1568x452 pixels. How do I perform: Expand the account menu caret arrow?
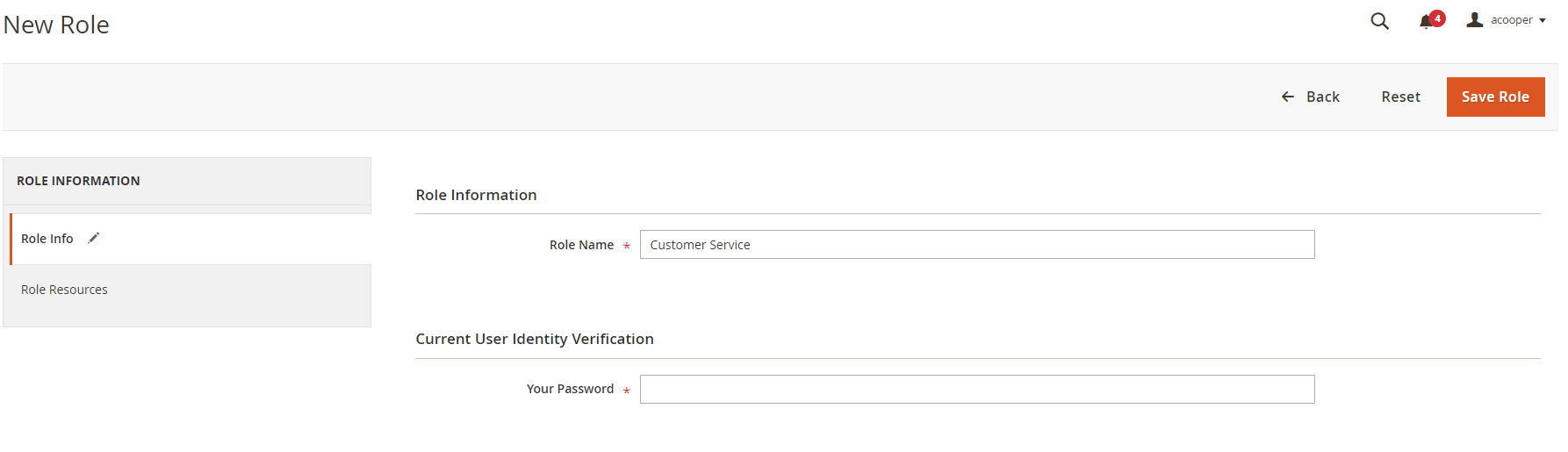point(1543,21)
